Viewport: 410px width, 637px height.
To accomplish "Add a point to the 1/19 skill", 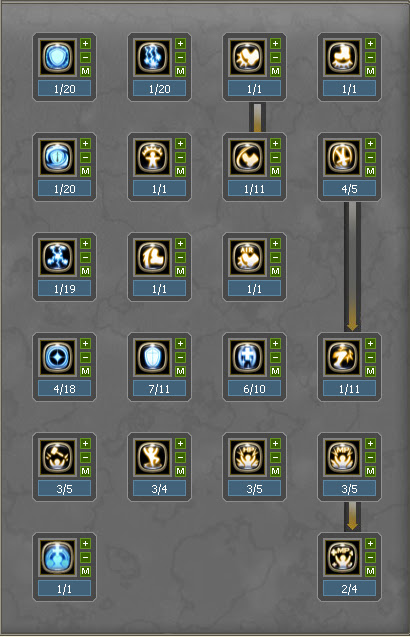I will point(85,243).
